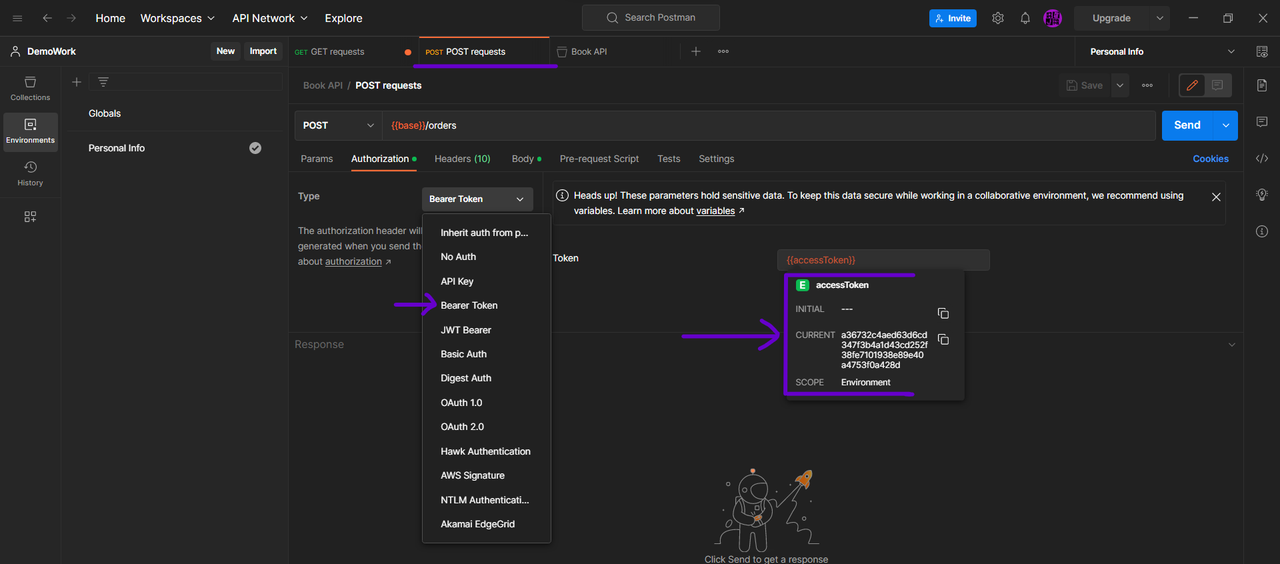
Task: Copy the CURRENT value of accessToken
Action: point(943,339)
